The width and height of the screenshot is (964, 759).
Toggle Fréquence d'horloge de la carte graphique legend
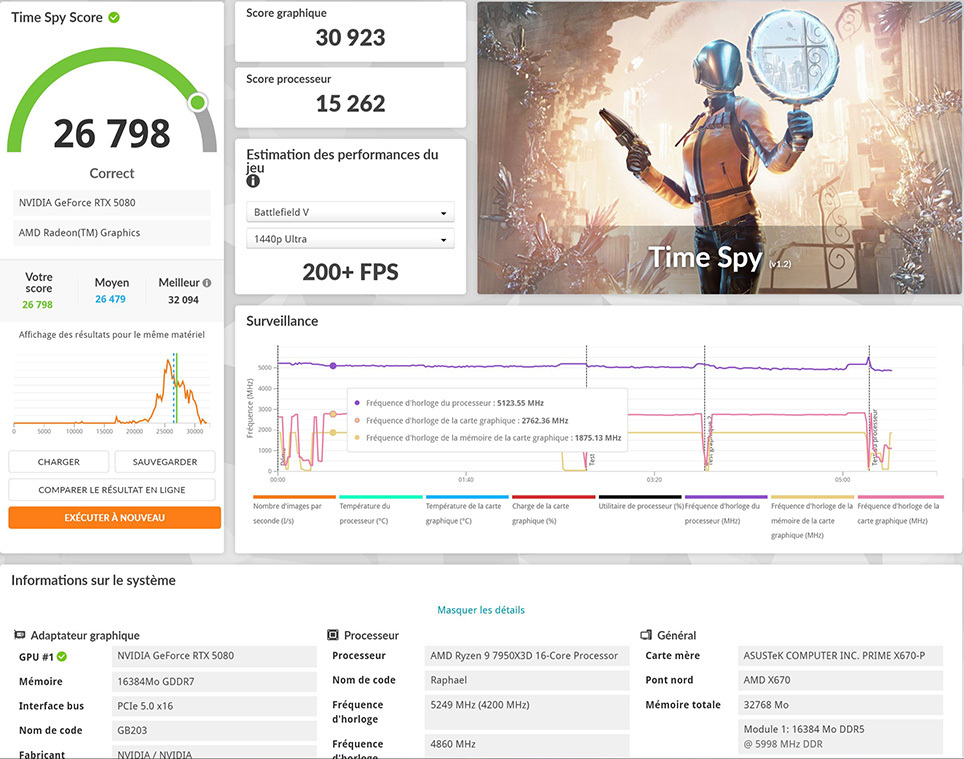point(899,511)
